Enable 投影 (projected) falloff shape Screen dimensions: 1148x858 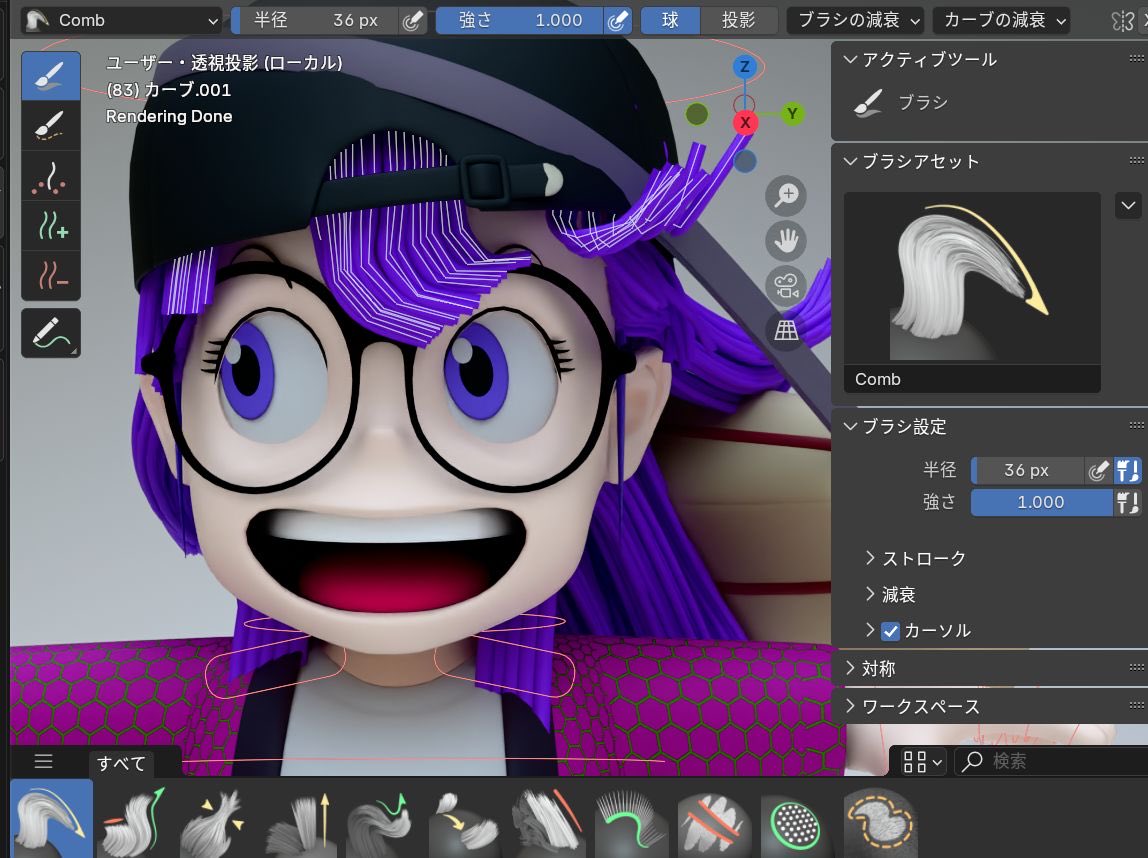(x=739, y=20)
